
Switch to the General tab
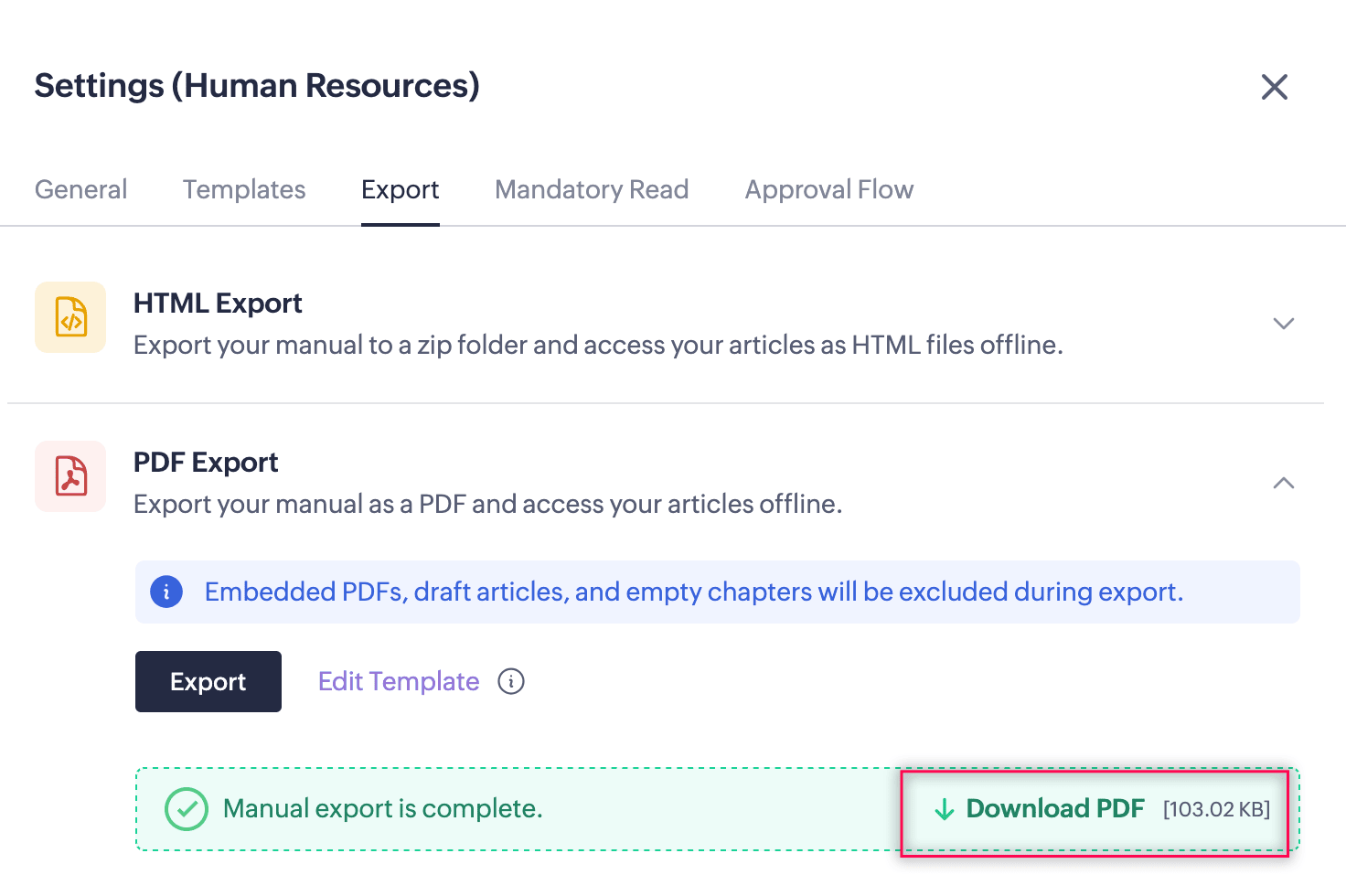tap(81, 189)
